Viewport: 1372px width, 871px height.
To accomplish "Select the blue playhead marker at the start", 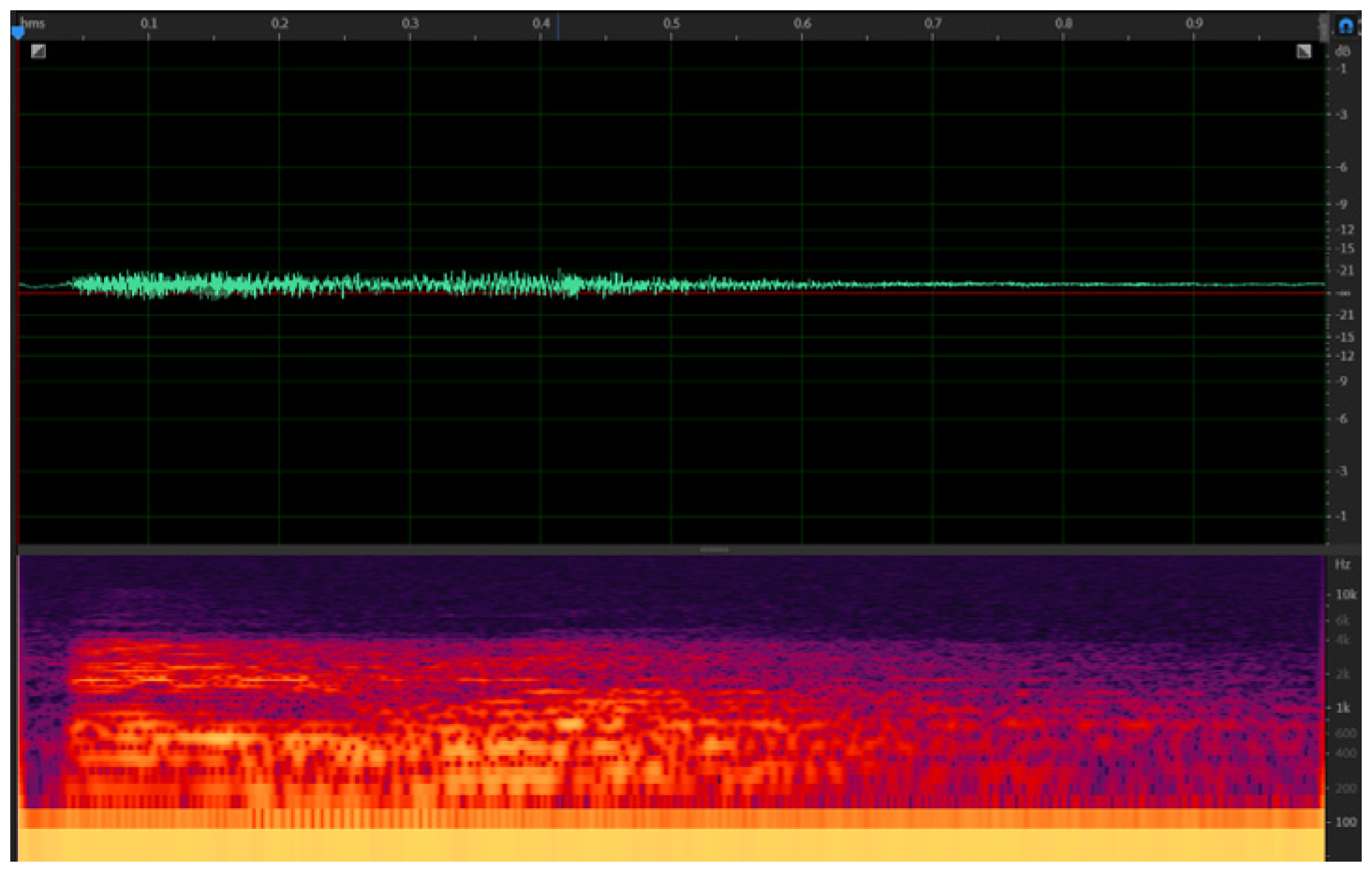I will pyautogui.click(x=18, y=33).
